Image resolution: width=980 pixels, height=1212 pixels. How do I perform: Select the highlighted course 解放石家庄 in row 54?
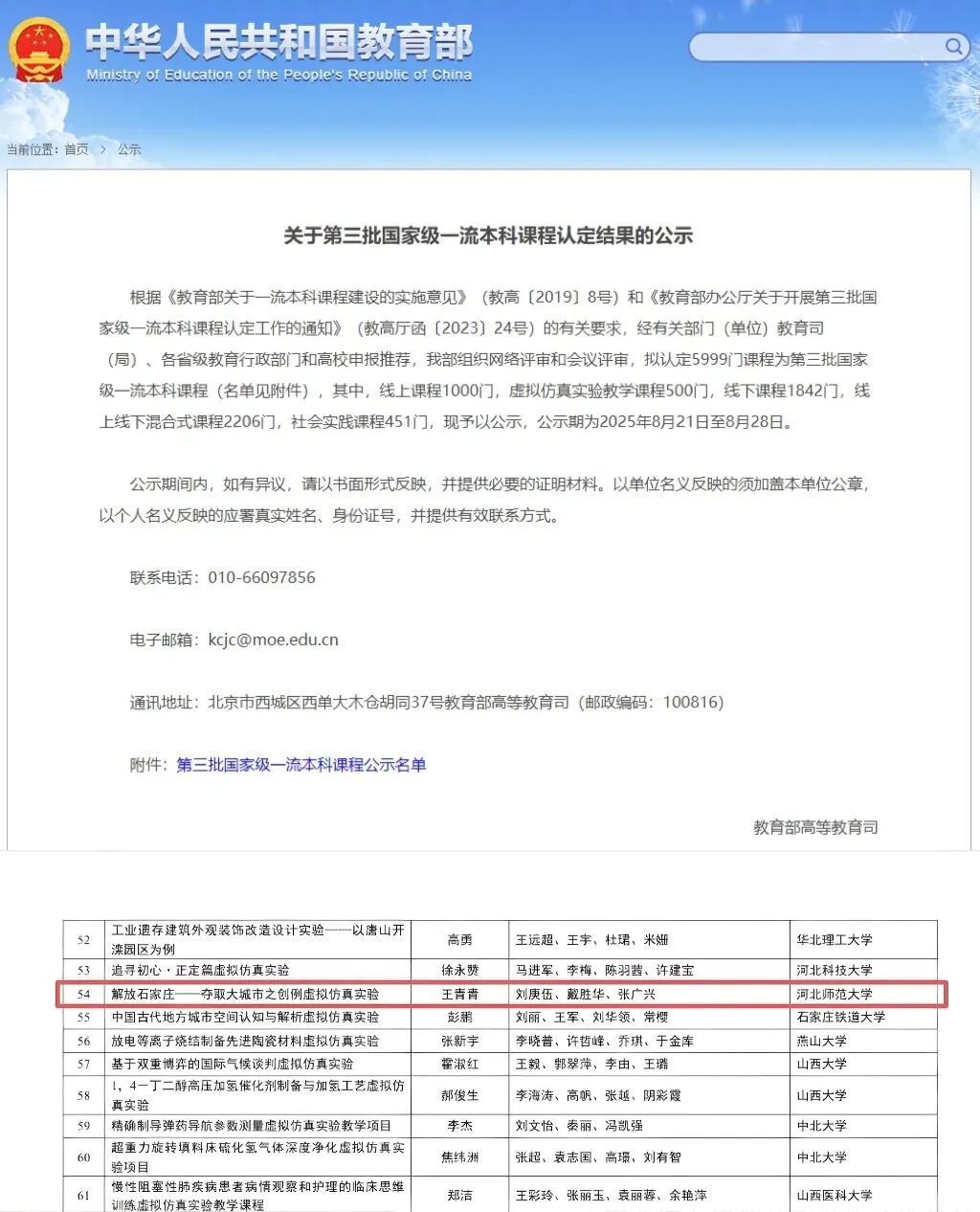[x=245, y=994]
